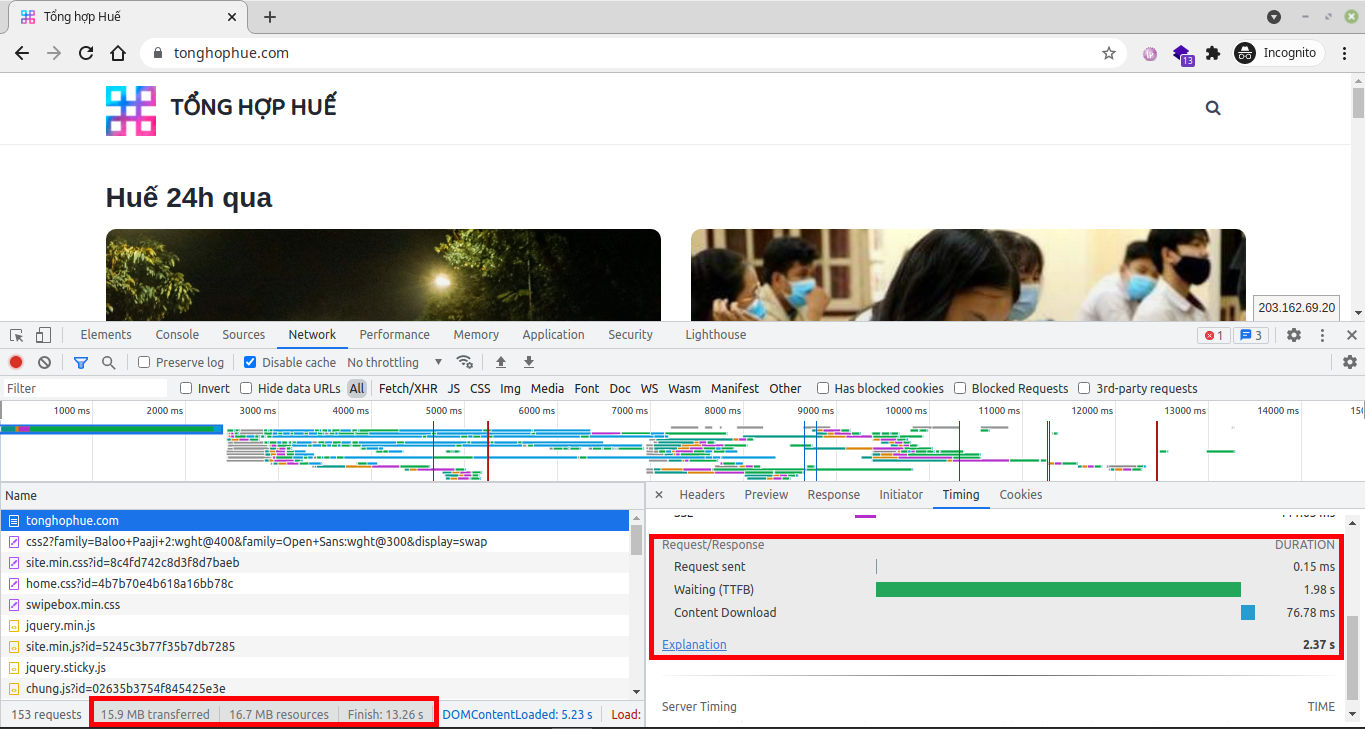Open the Application panel
Screen dimensions: 1365x729
coord(553,335)
